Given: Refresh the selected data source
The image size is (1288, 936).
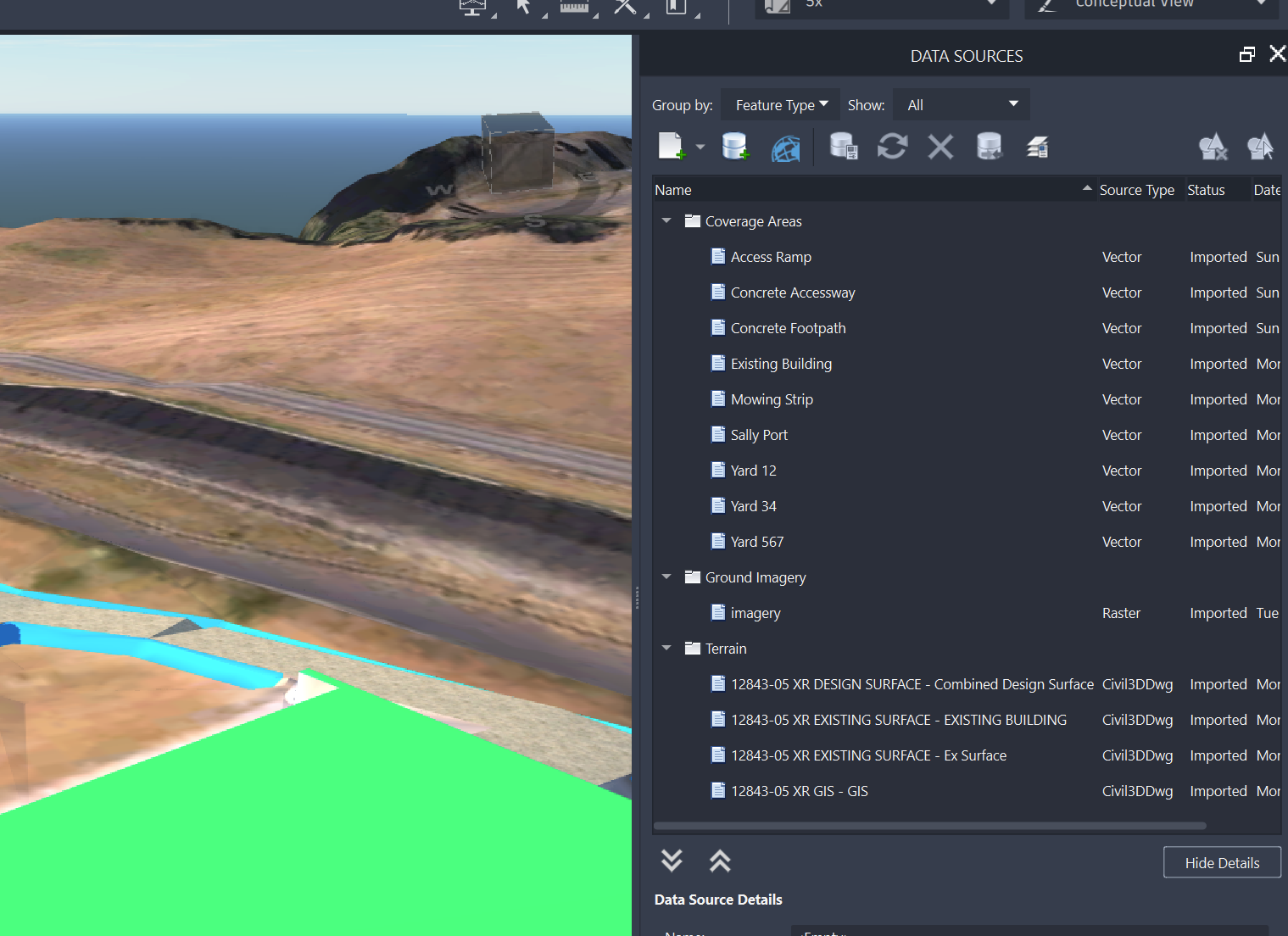Looking at the screenshot, I should pyautogui.click(x=892, y=147).
